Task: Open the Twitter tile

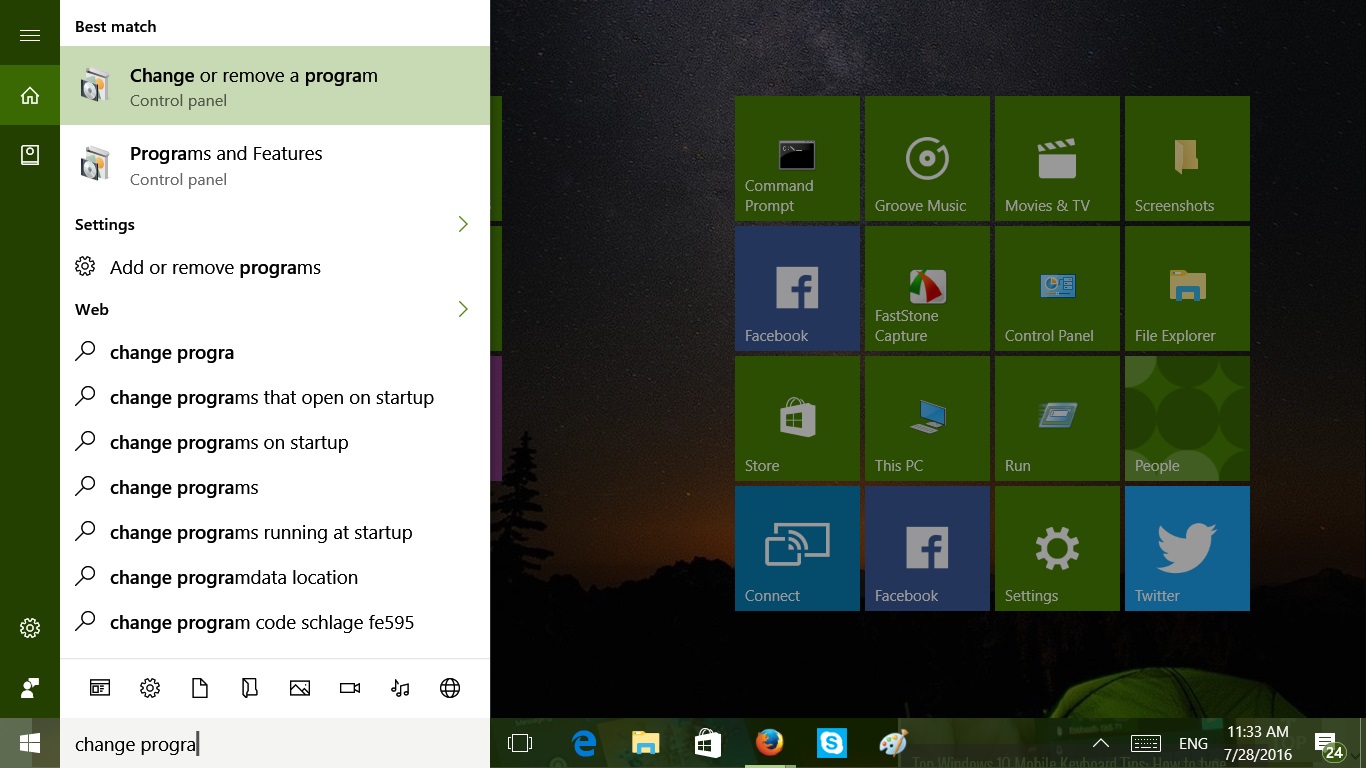Action: pyautogui.click(x=1187, y=548)
